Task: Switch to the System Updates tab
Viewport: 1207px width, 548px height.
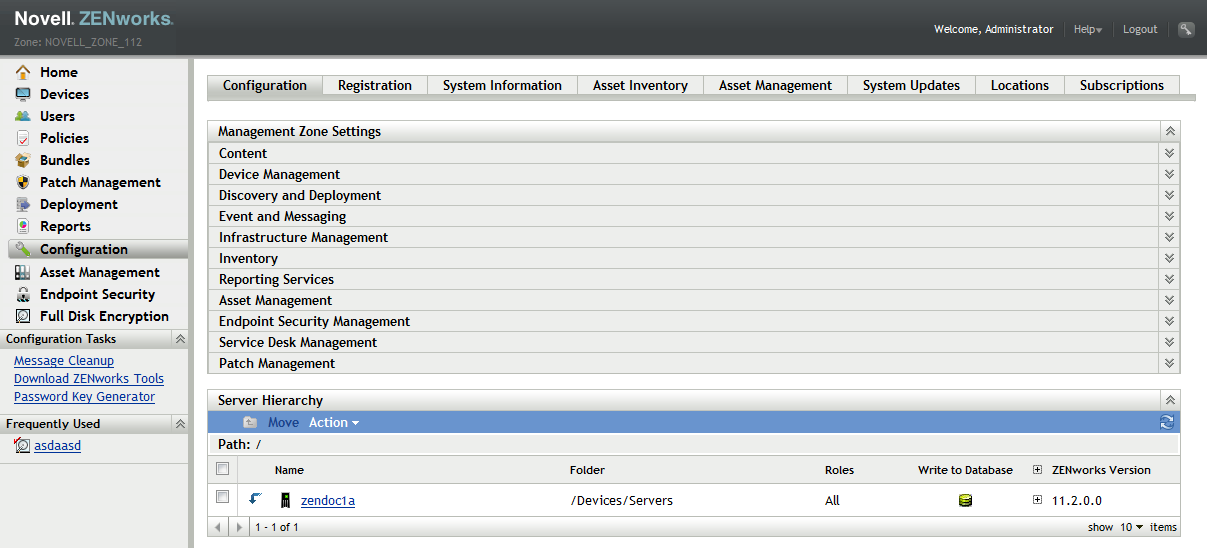Action: tap(910, 86)
